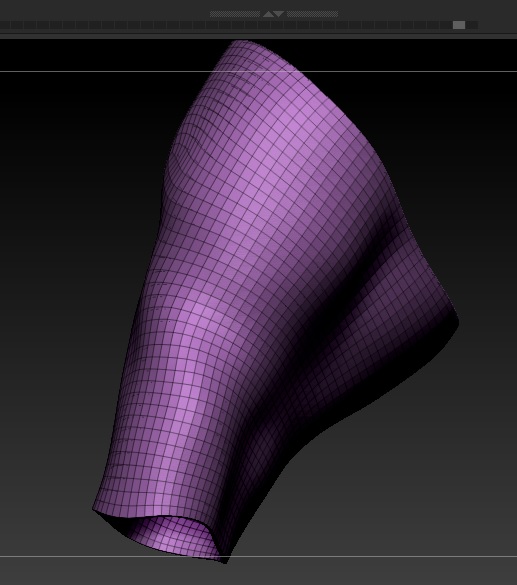Click the down arrow on the shelf divider
517x585 pixels.
[280, 14]
